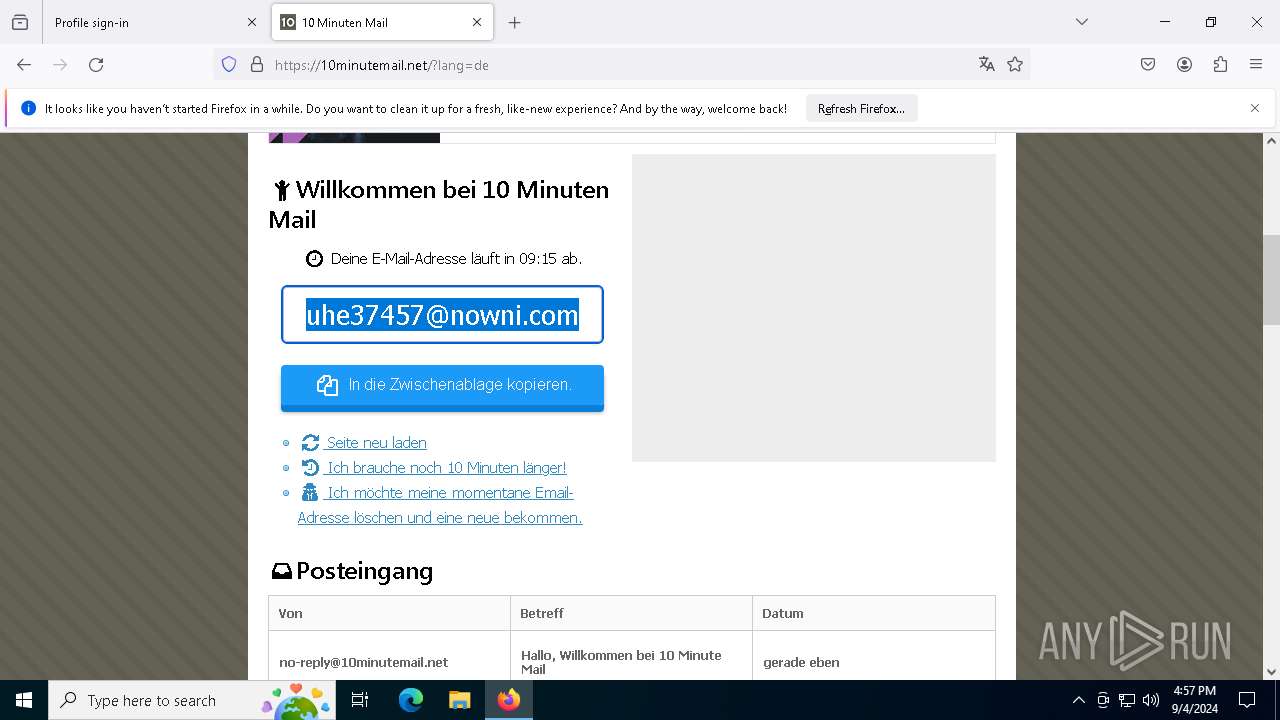Open the network tray icon
Image resolution: width=1280 pixels, height=720 pixels.
point(1127,700)
